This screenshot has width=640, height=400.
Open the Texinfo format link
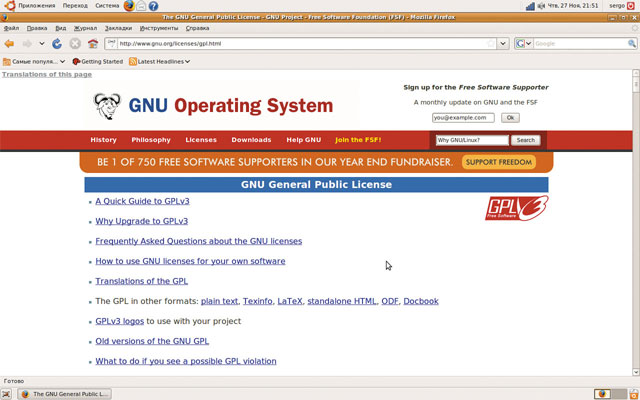(258, 301)
